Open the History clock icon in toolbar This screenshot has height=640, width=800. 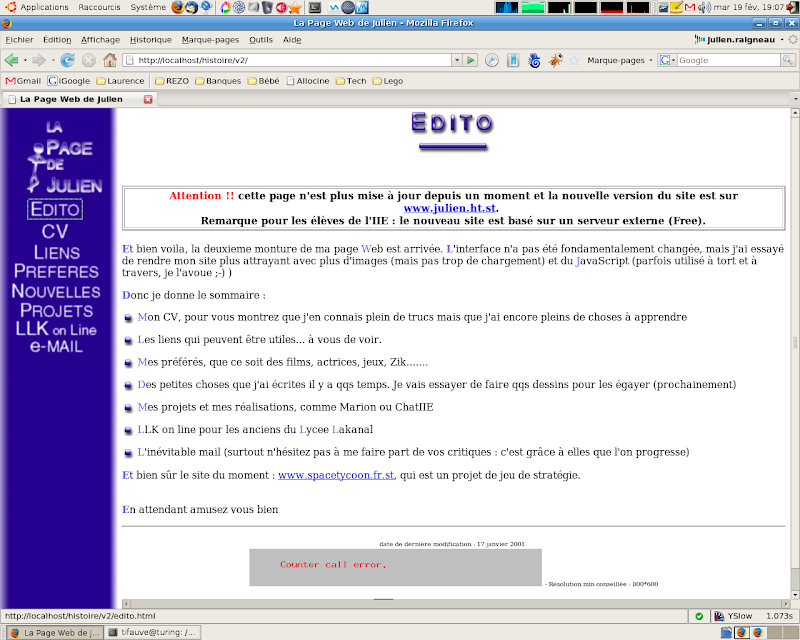(491, 60)
